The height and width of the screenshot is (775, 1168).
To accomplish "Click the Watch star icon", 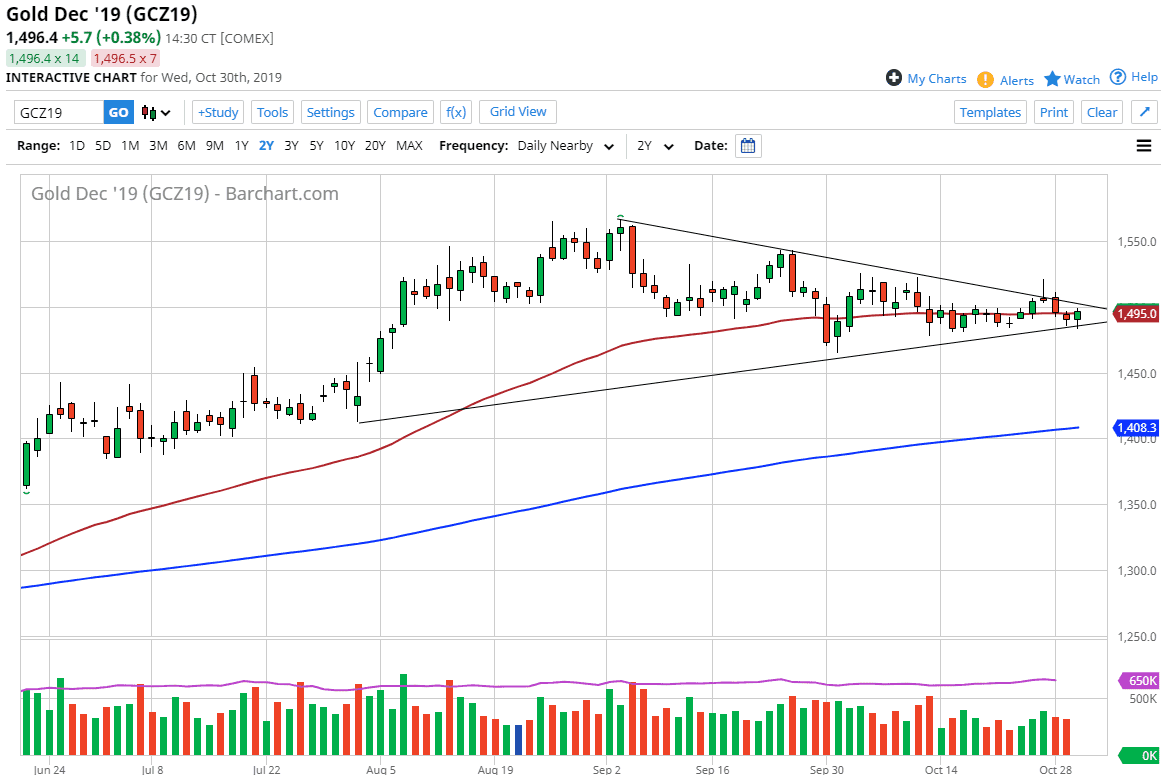I will click(1052, 79).
